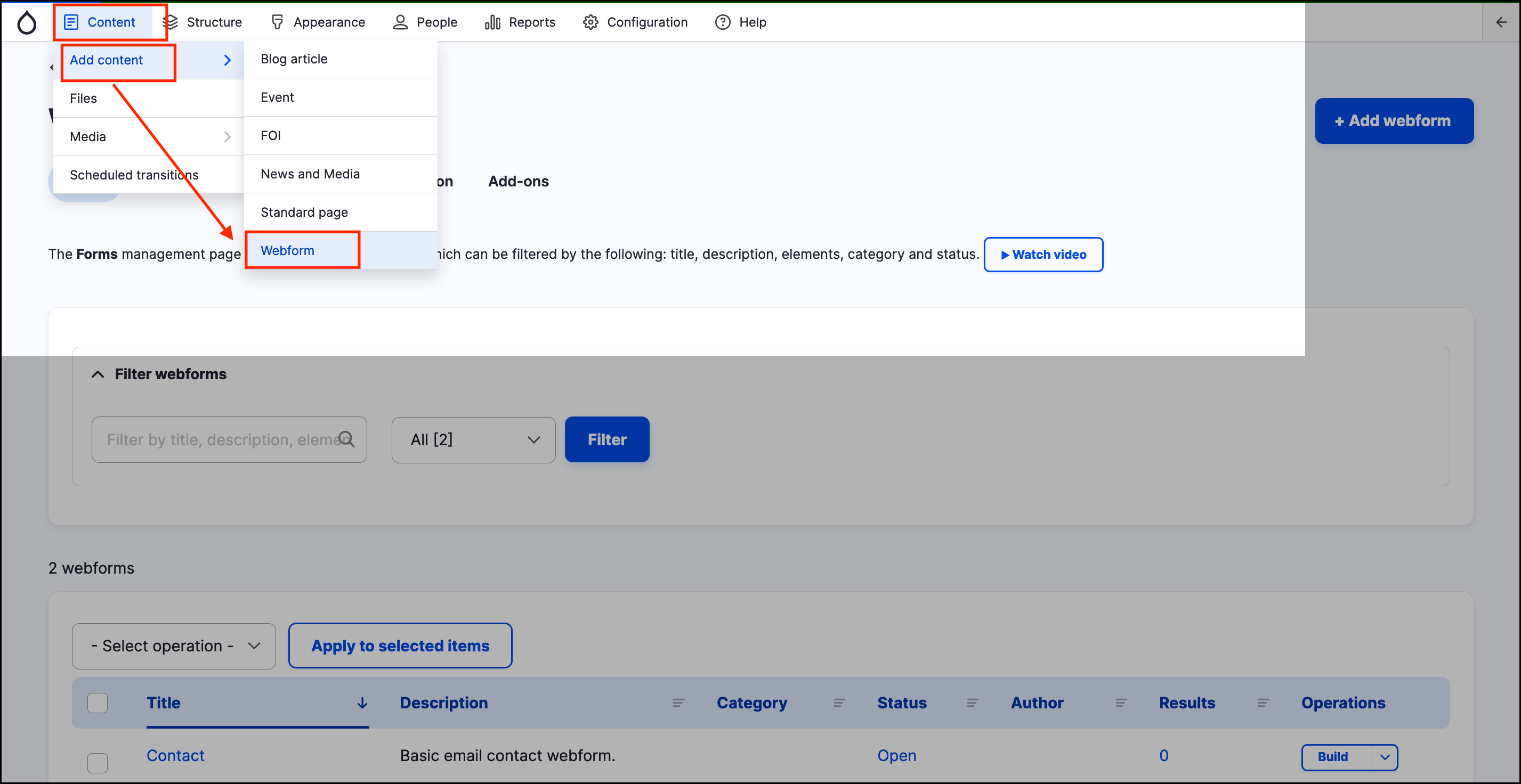Choose Blog article in the submenu

[294, 59]
